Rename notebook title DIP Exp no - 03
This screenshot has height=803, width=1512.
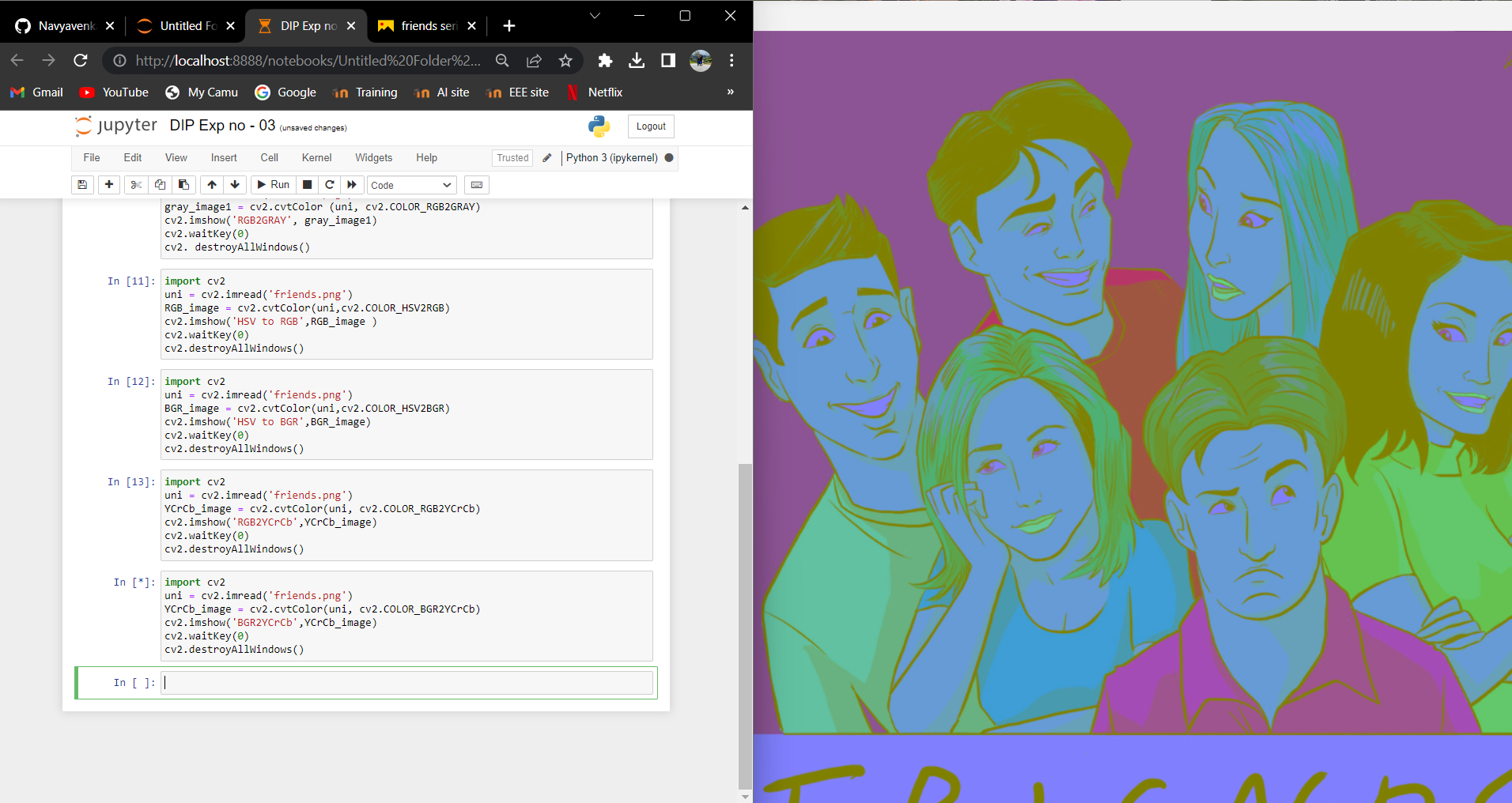(x=222, y=126)
